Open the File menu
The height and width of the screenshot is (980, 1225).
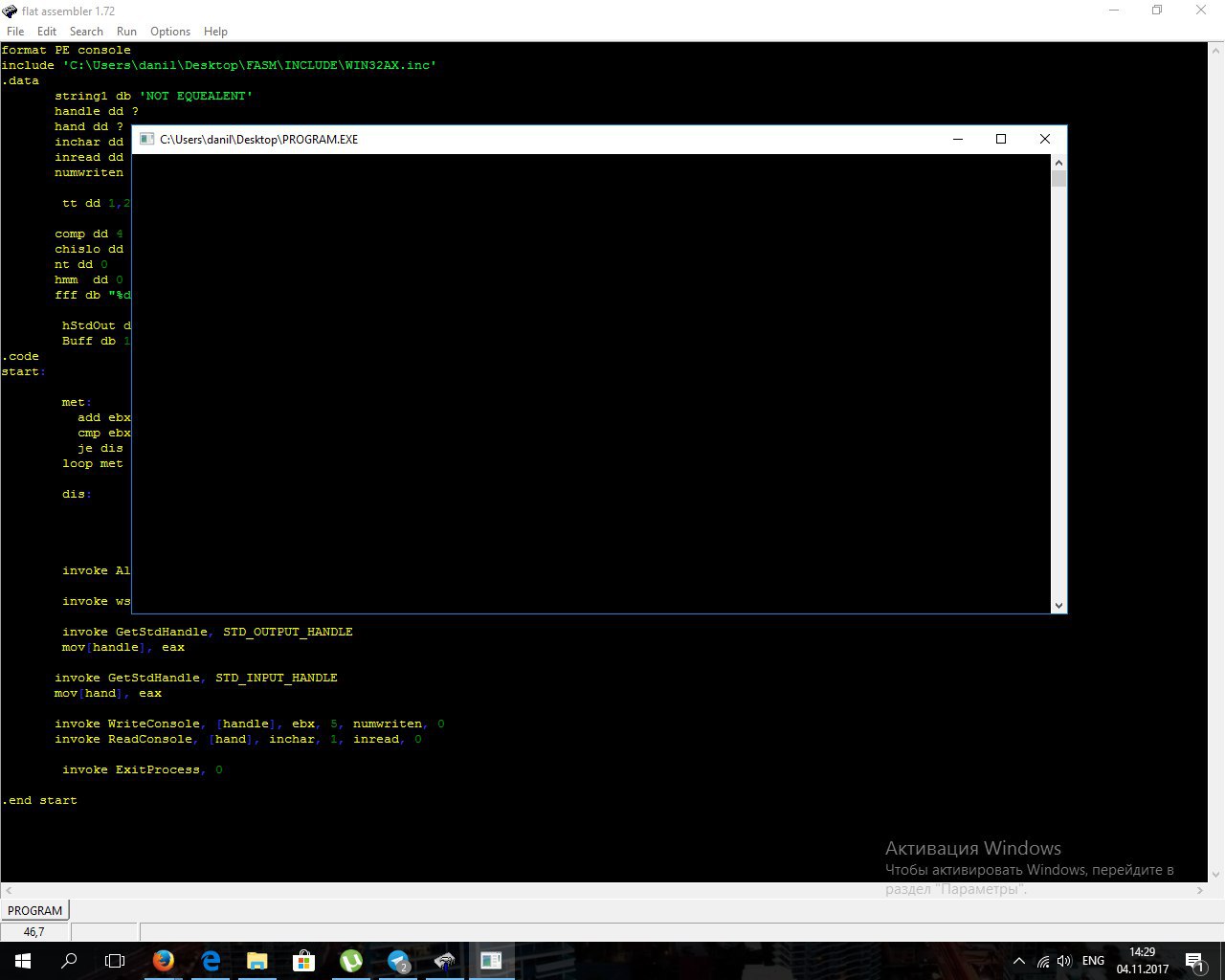click(15, 32)
